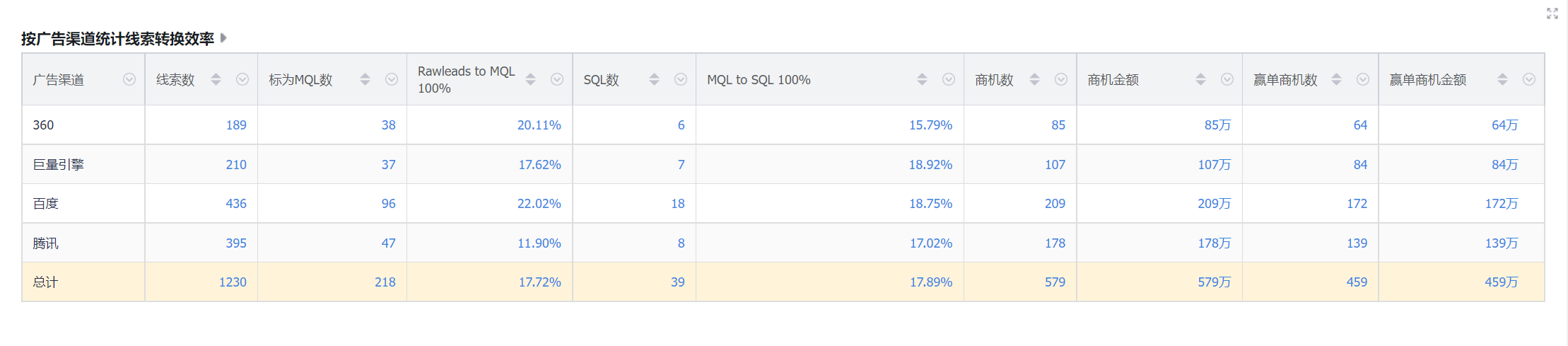Sort MQL to SQL 100% column
Screen dimensions: 1568x346
click(x=922, y=79)
